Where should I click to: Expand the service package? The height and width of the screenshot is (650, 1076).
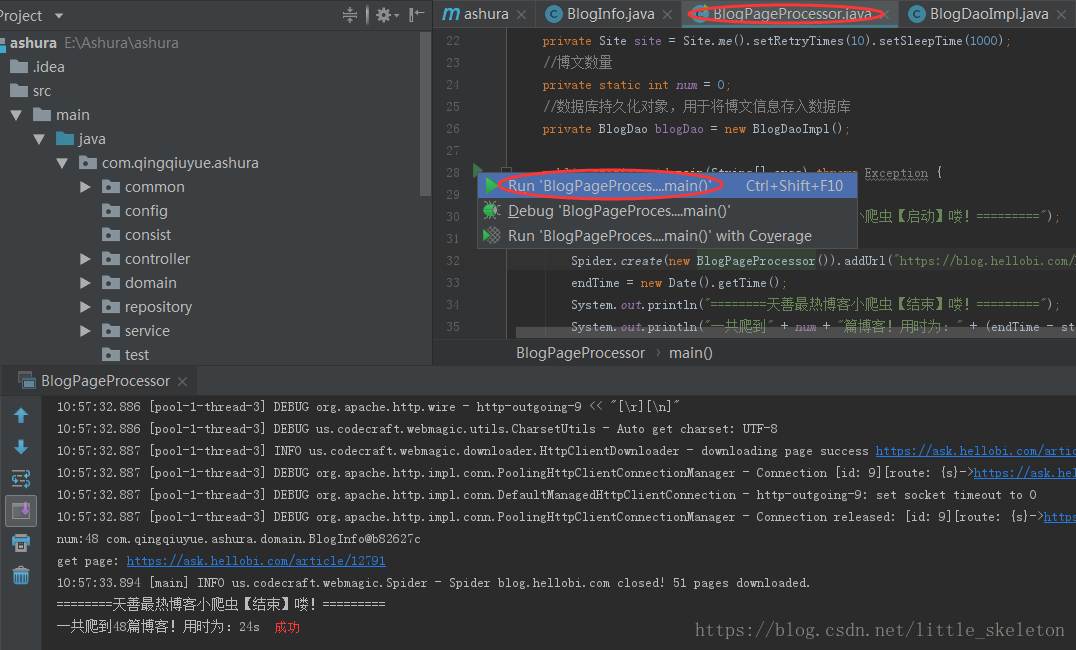(85, 331)
